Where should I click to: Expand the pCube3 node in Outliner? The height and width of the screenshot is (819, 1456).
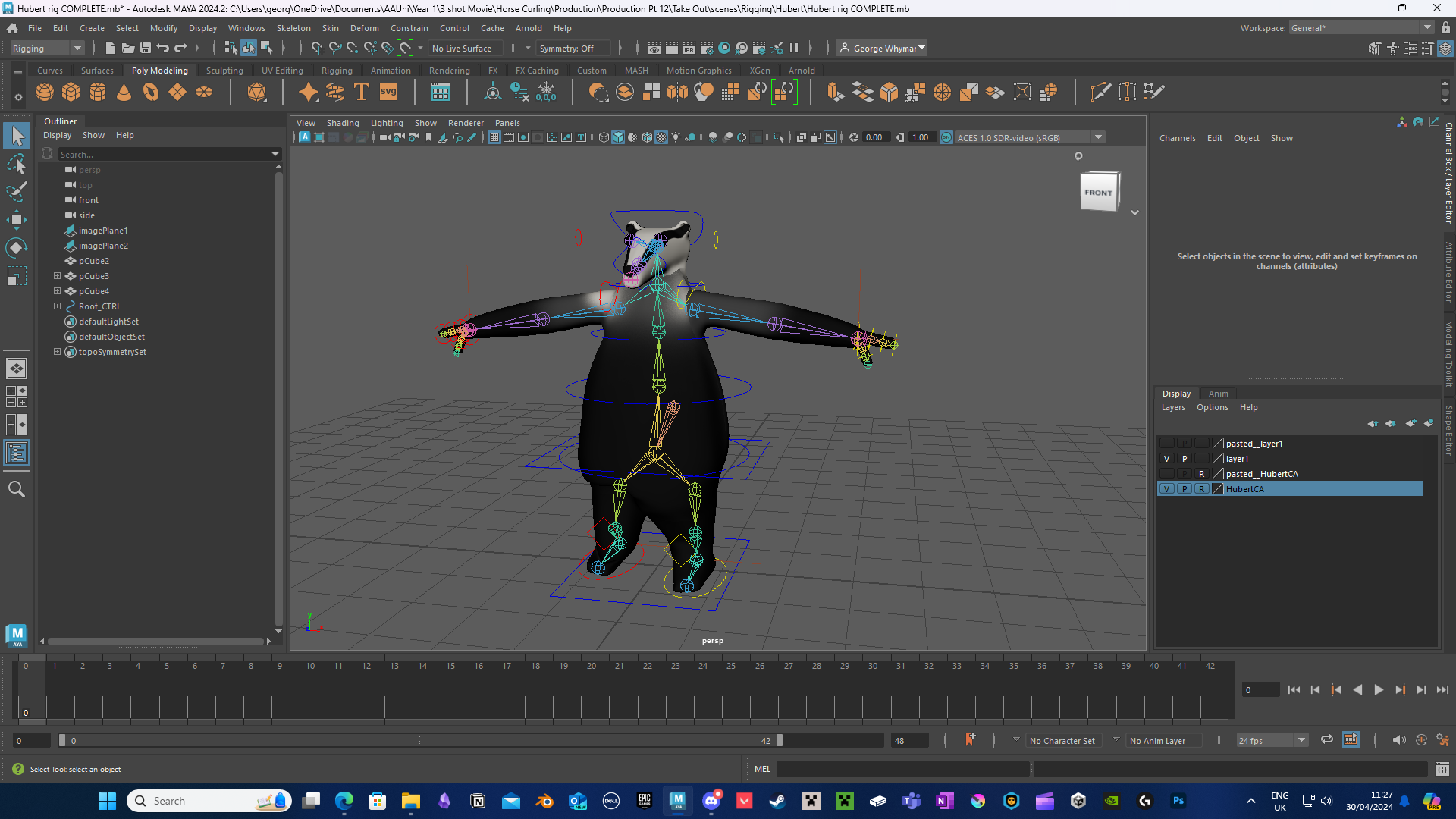point(57,276)
